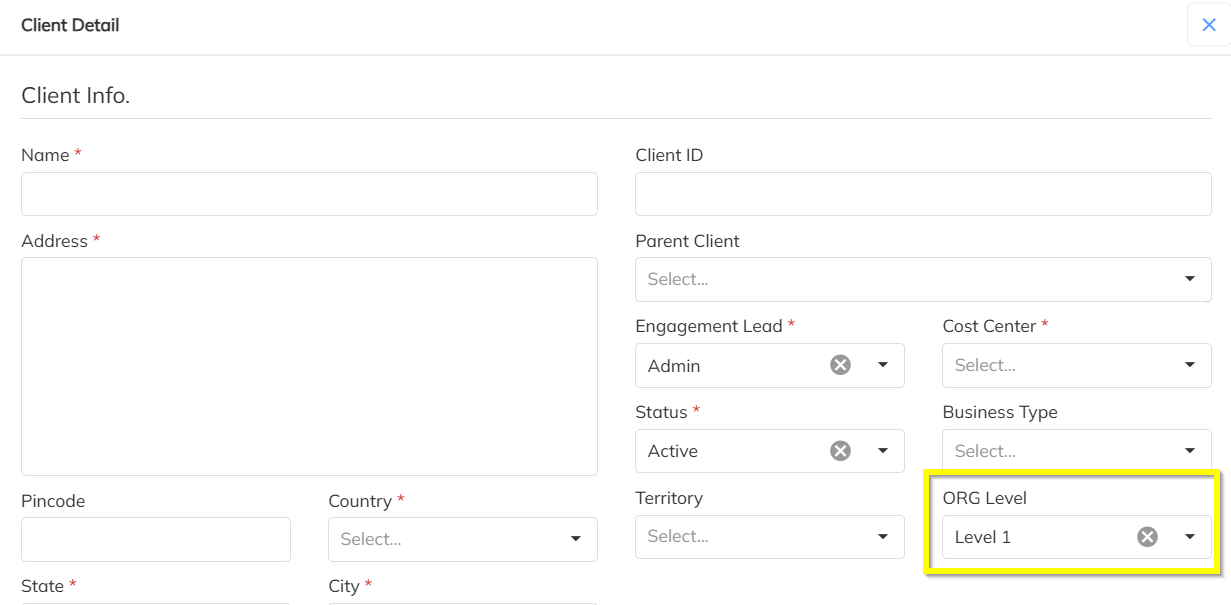Click the Country dropdown arrow icon
Screen dimensions: 1231x605
pos(576,539)
